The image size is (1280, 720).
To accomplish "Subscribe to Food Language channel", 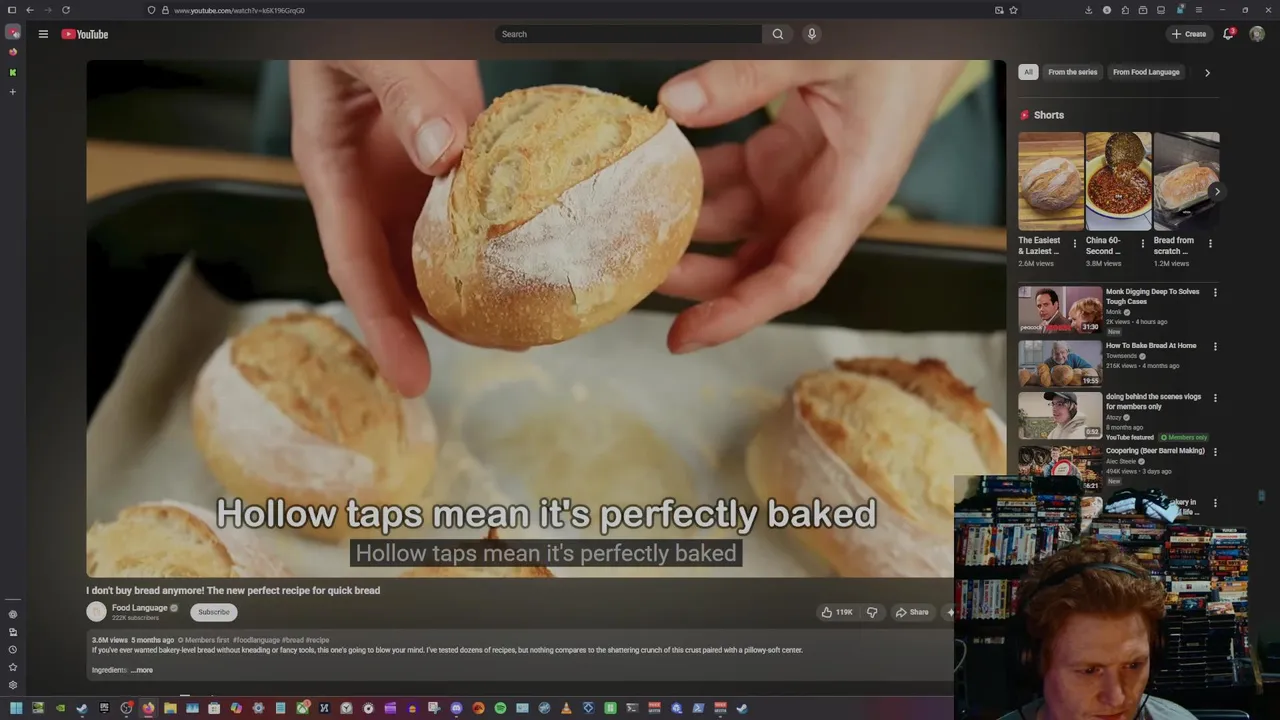I will tap(213, 612).
